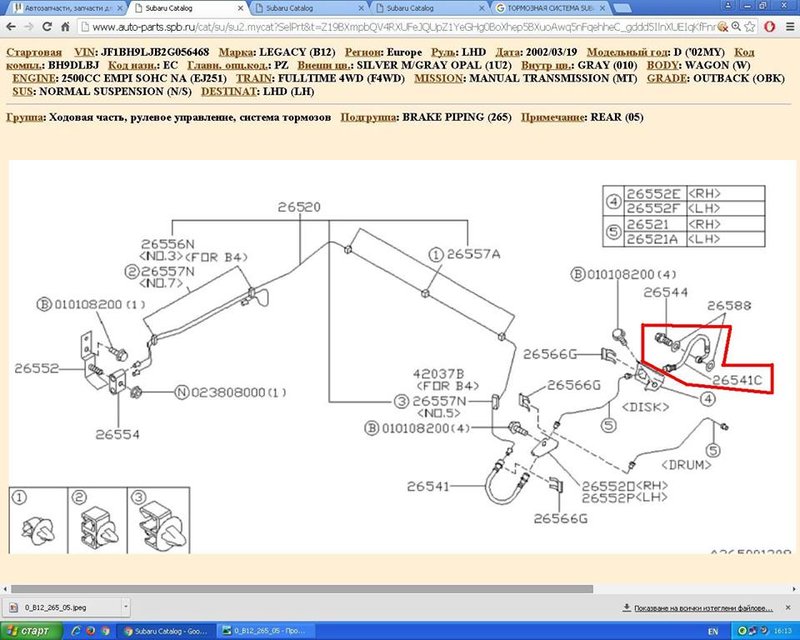Click the browser forward arrow

coord(29,27)
